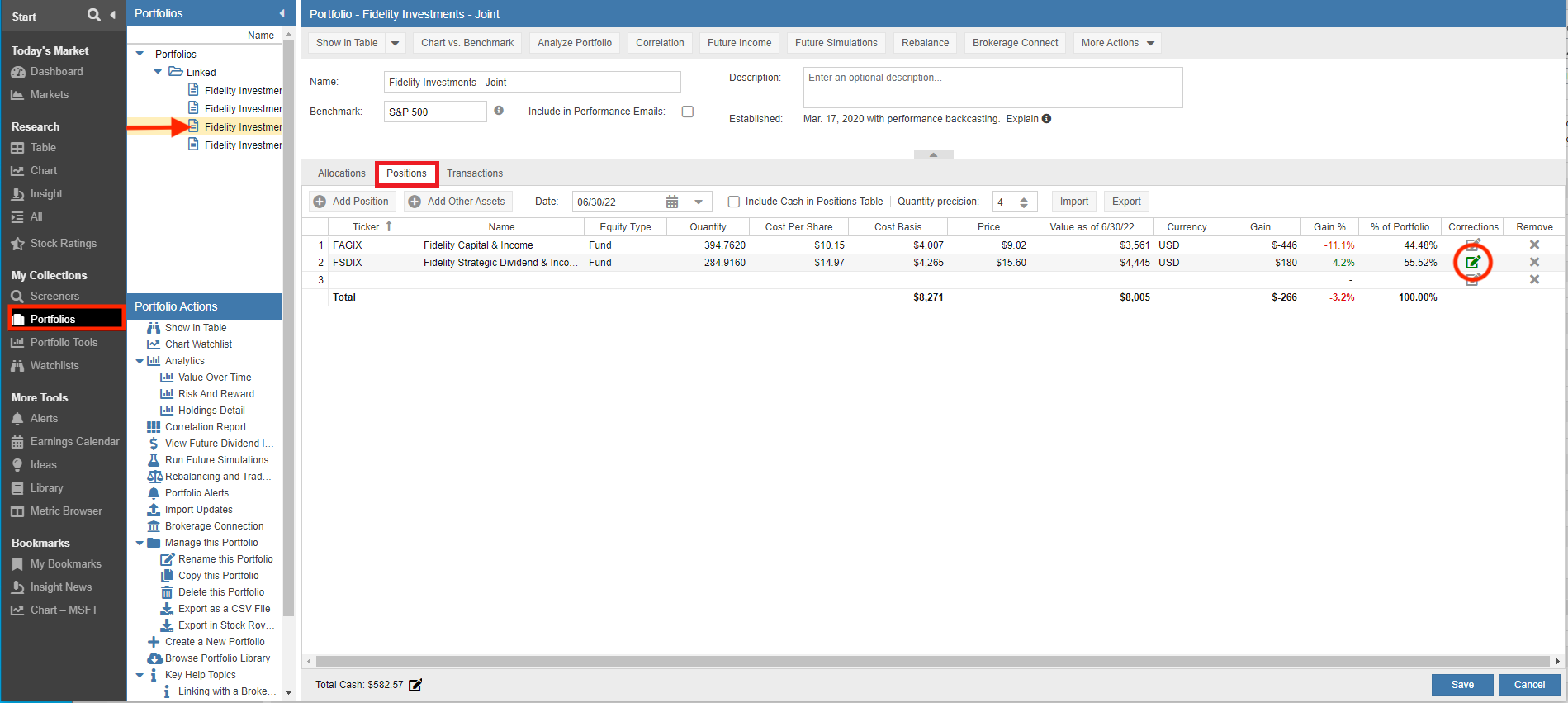Image resolution: width=1568 pixels, height=703 pixels.
Task: Open the Markets section
Action: (x=40, y=95)
